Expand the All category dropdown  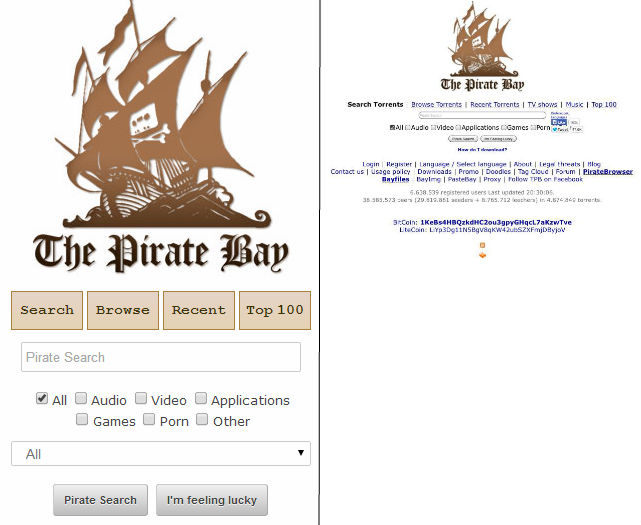coord(161,453)
